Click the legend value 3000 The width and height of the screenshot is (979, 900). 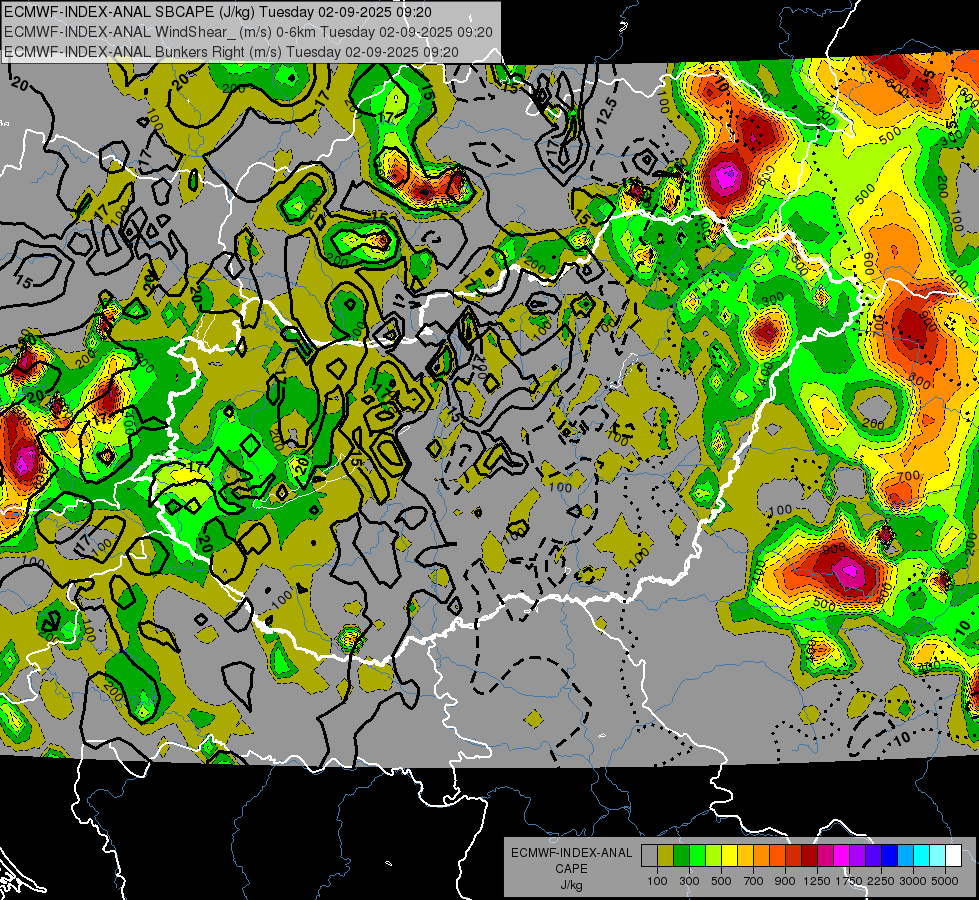coord(913,881)
